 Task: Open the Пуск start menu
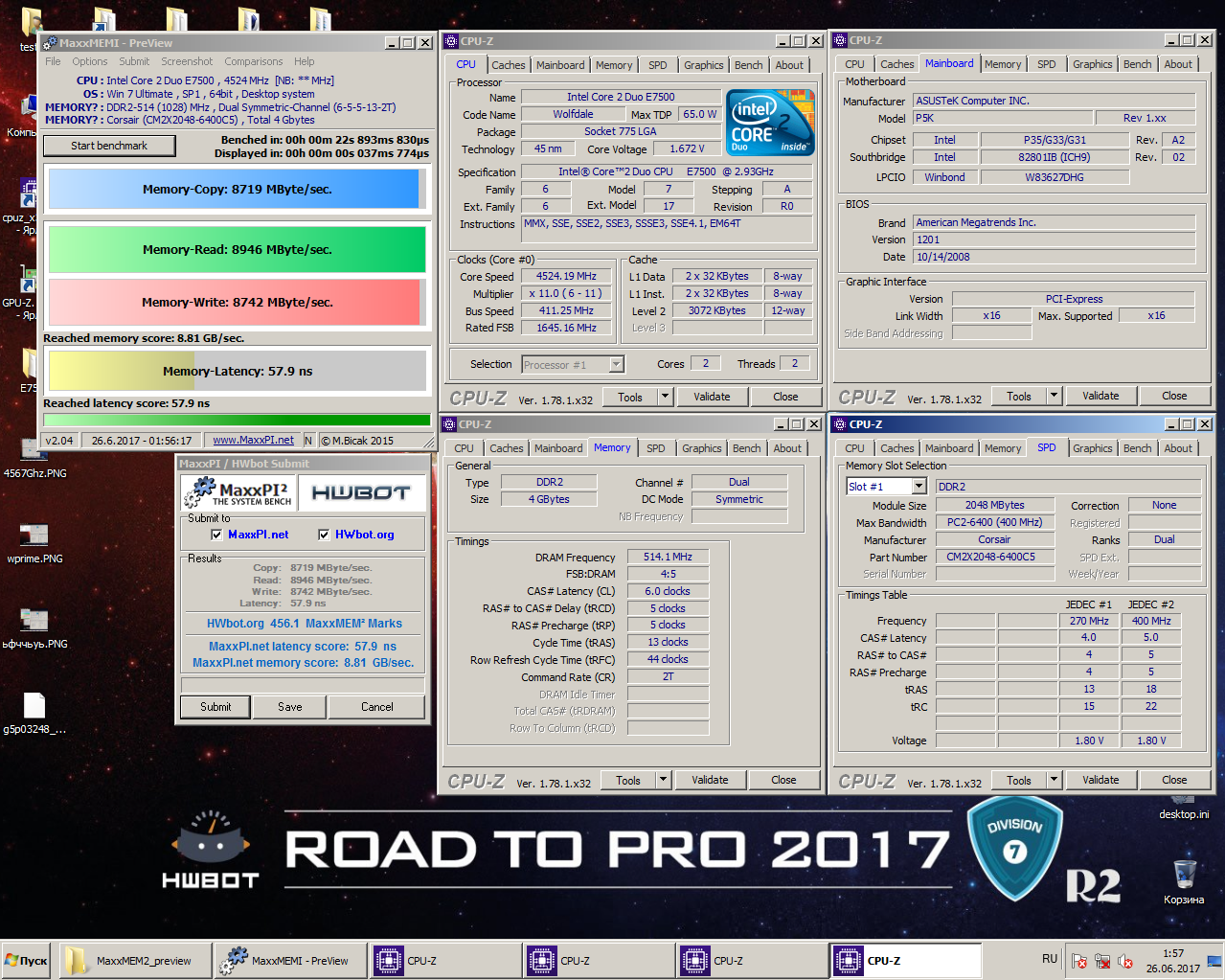(x=27, y=961)
